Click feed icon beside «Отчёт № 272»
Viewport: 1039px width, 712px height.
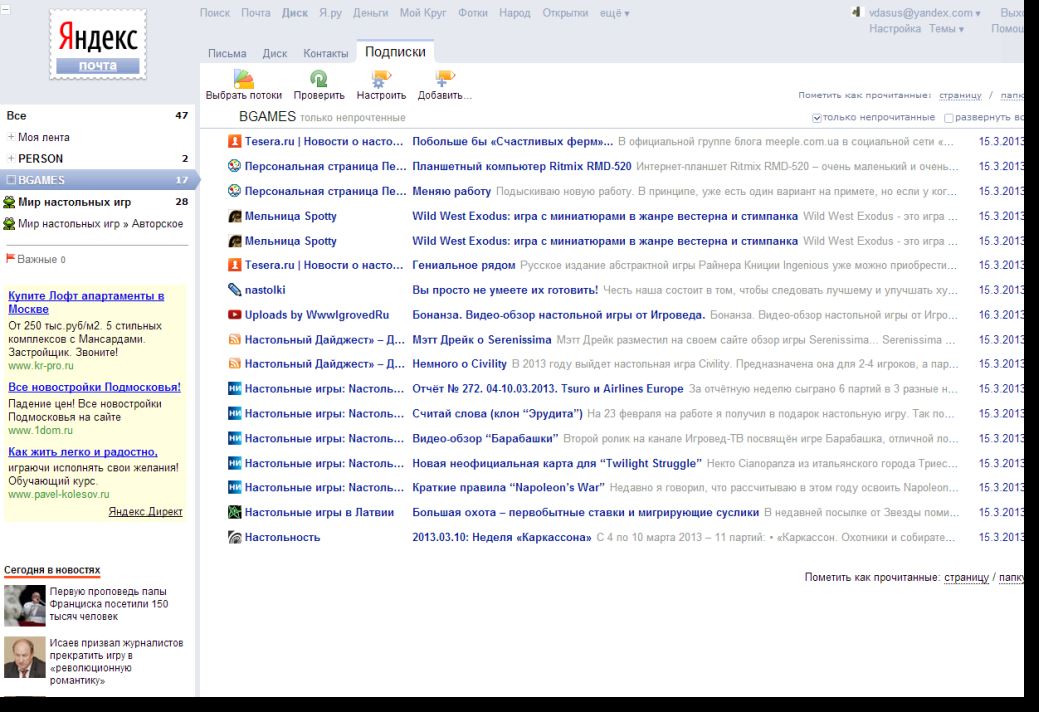coord(235,389)
